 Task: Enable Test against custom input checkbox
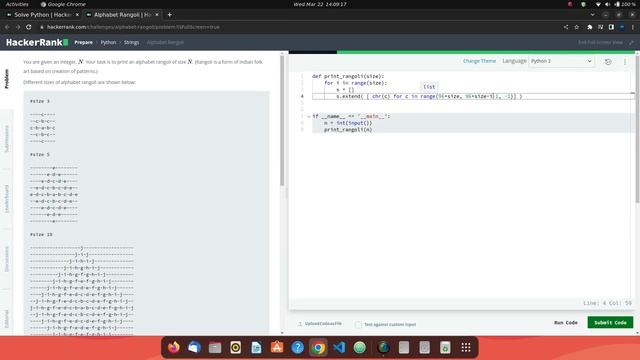[358, 324]
